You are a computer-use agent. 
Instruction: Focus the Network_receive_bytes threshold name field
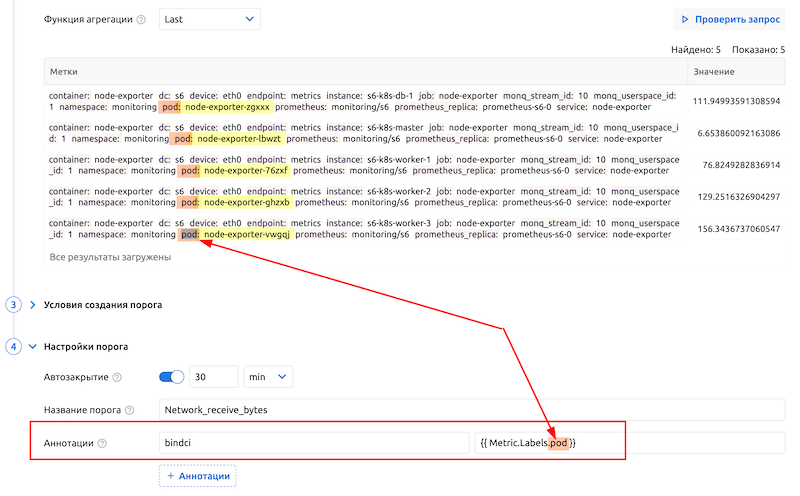point(470,410)
